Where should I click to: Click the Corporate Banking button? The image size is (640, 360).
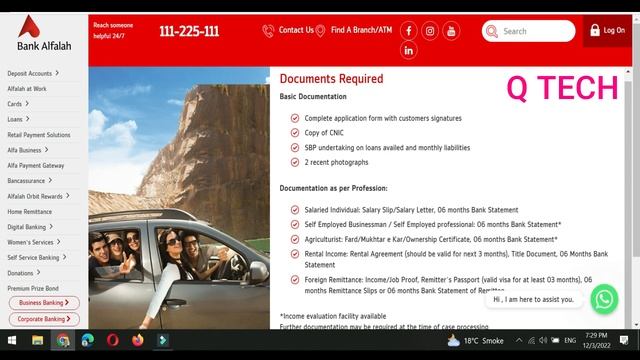(x=44, y=319)
